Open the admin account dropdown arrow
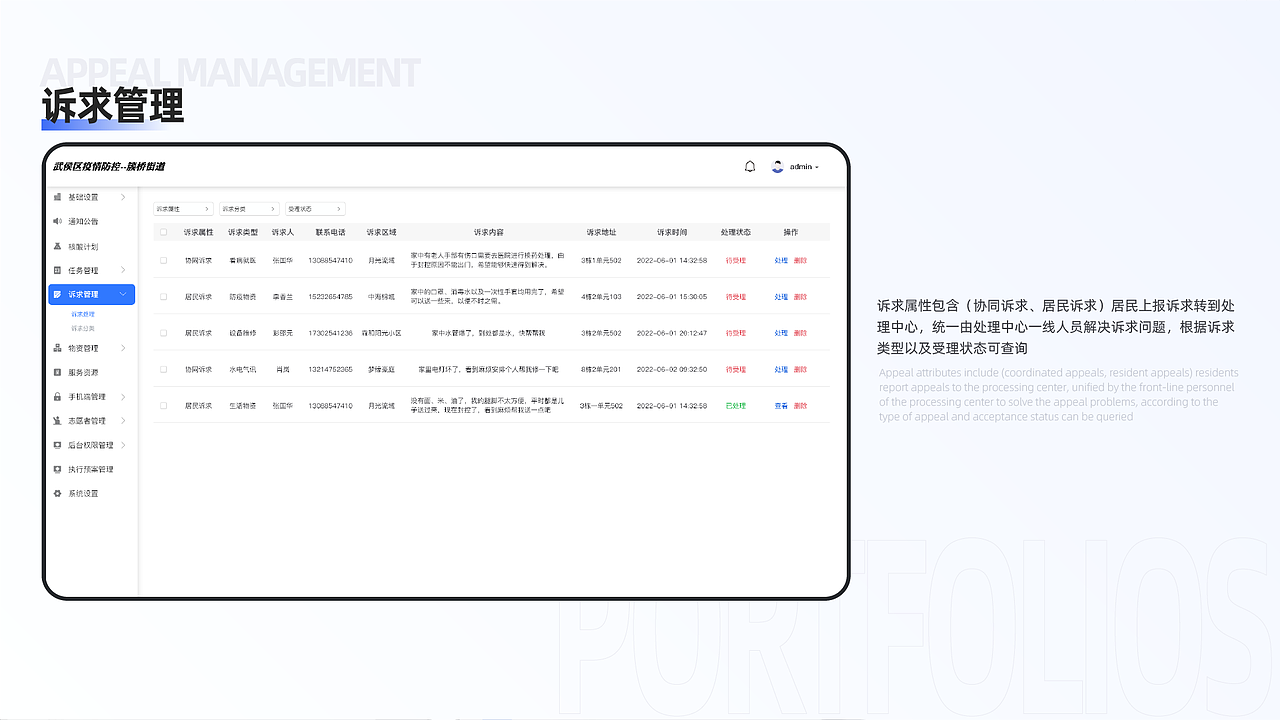This screenshot has width=1280, height=720. pyautogui.click(x=817, y=167)
